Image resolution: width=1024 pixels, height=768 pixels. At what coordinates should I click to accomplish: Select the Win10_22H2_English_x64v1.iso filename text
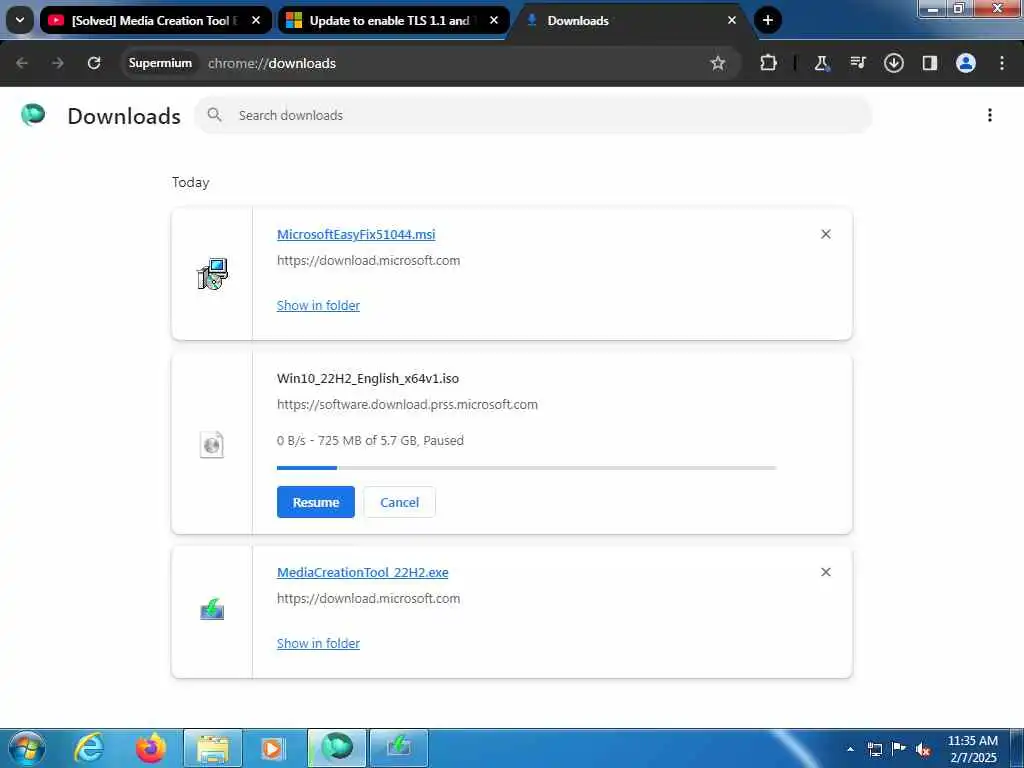point(368,379)
